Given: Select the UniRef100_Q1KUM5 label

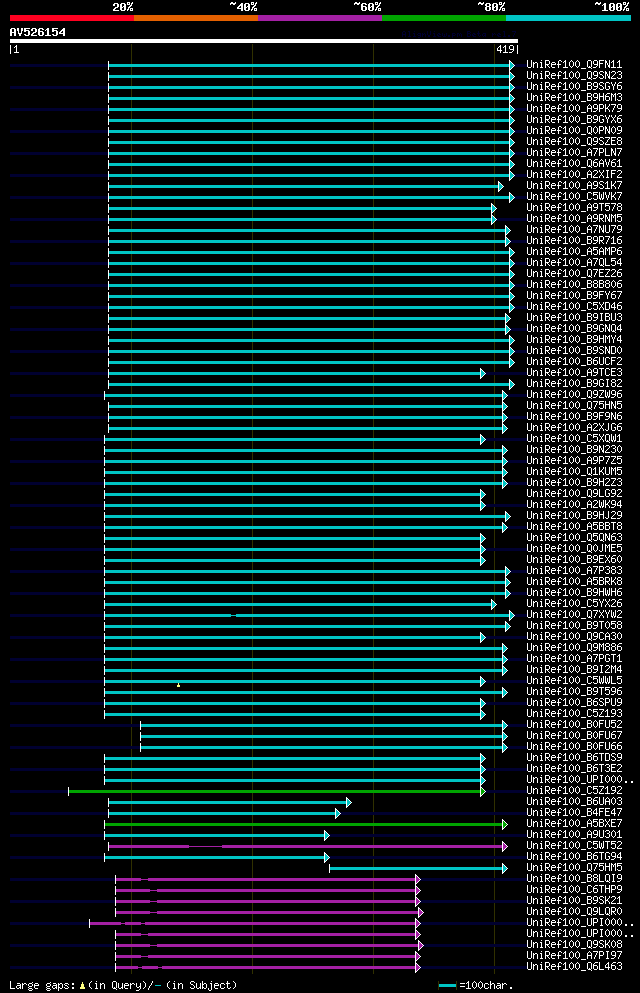Looking at the screenshot, I should point(574,472).
